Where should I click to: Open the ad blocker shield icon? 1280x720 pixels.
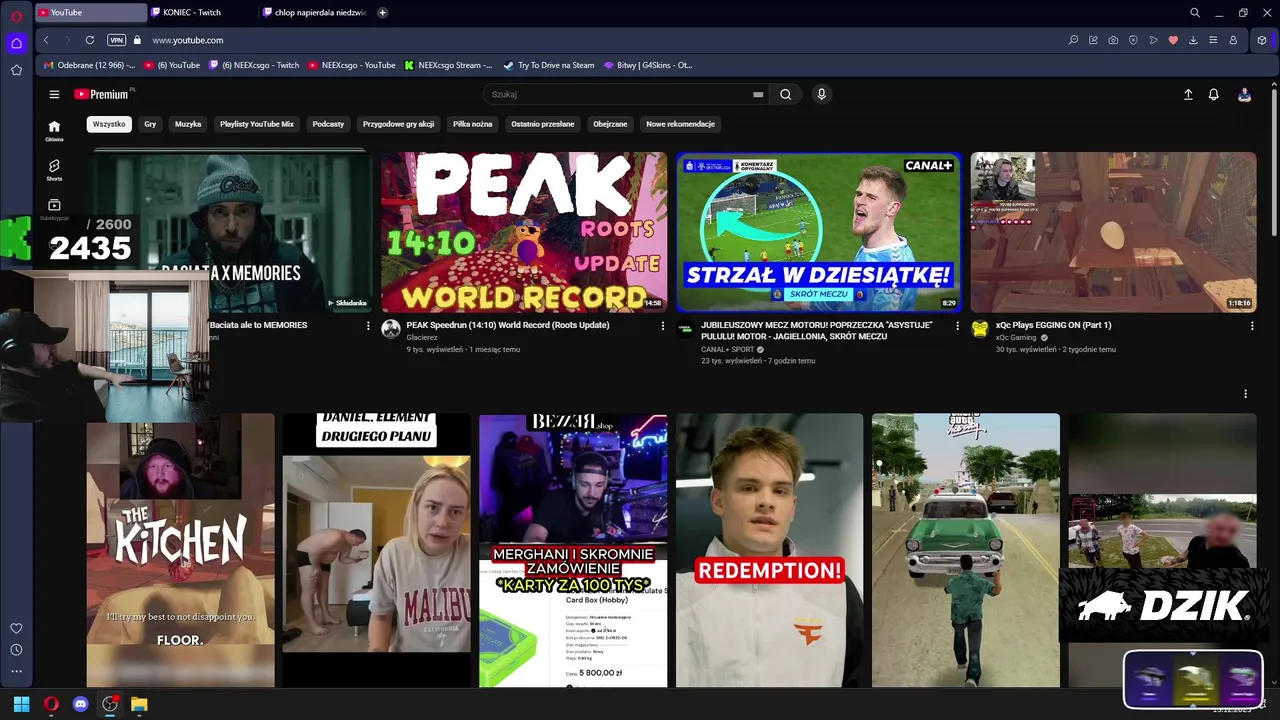click(1133, 40)
